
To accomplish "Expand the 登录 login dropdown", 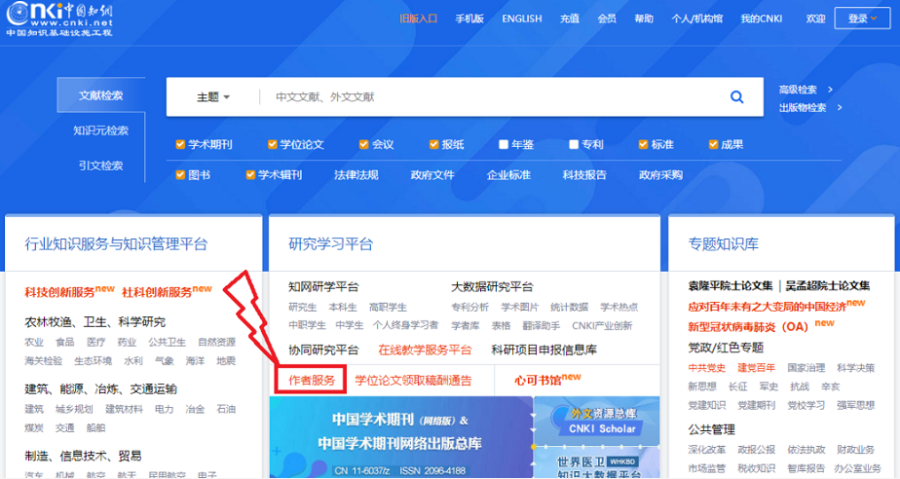I will (x=862, y=18).
